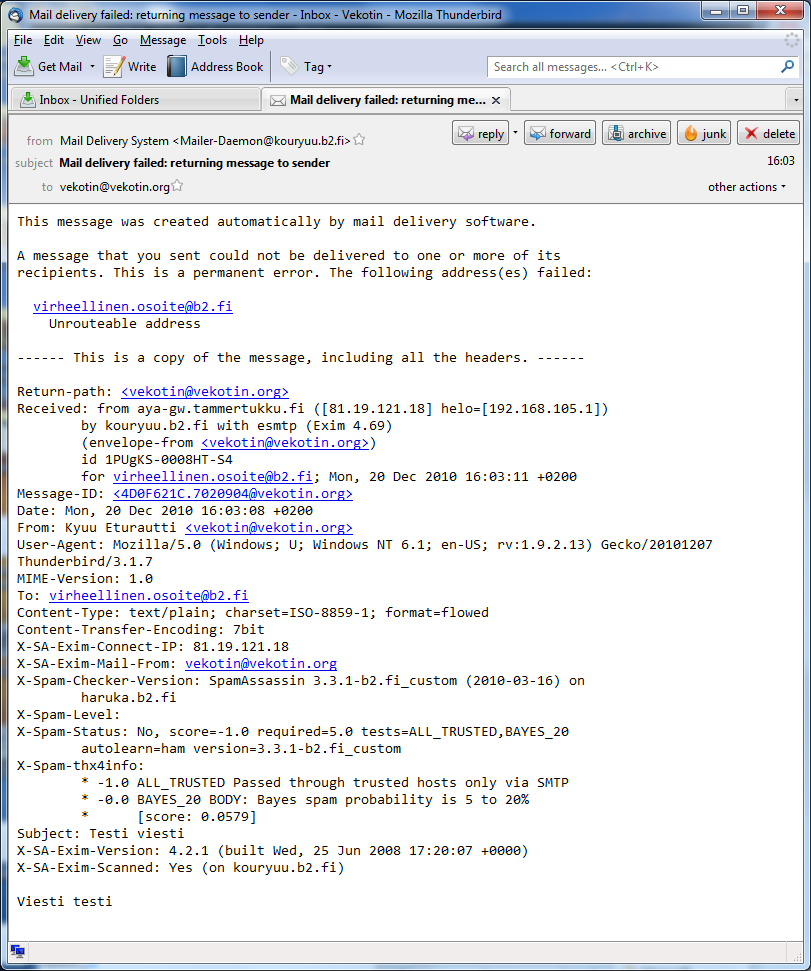Click the Get Mail toolbar icon
Screen dimensions: 811x971
click(x=25, y=66)
